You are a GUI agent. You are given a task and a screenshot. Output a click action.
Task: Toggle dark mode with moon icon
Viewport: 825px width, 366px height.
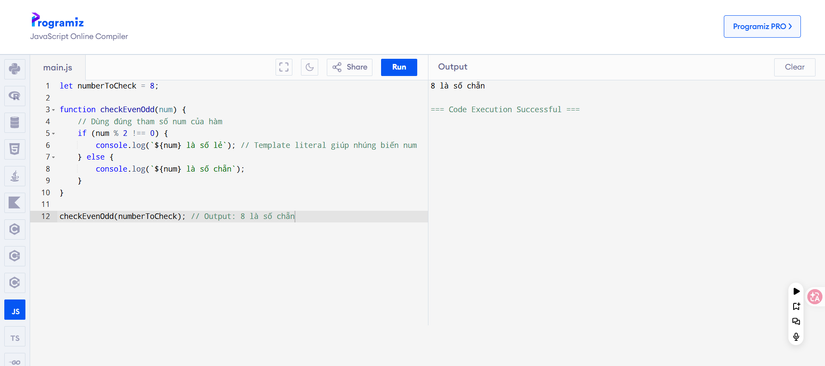tap(310, 67)
